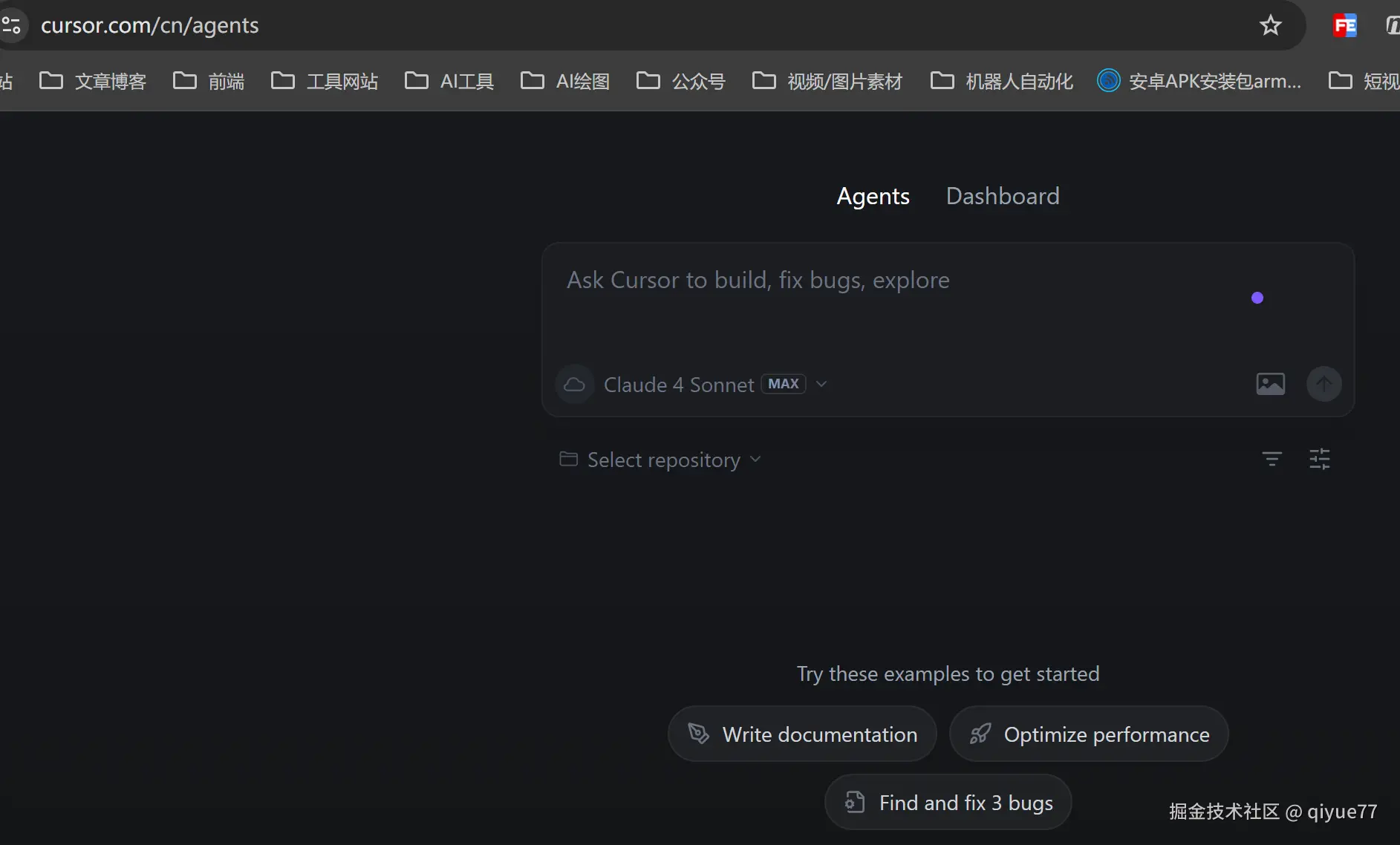The width and height of the screenshot is (1400, 845).
Task: View site information icon in address bar
Action: (x=12, y=25)
